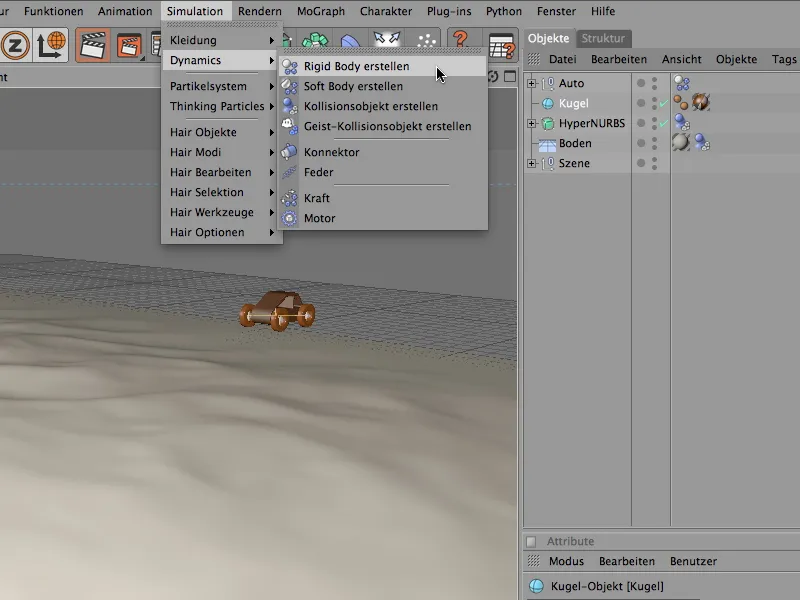Click the collider tag on HyperNURBS

pos(682,123)
